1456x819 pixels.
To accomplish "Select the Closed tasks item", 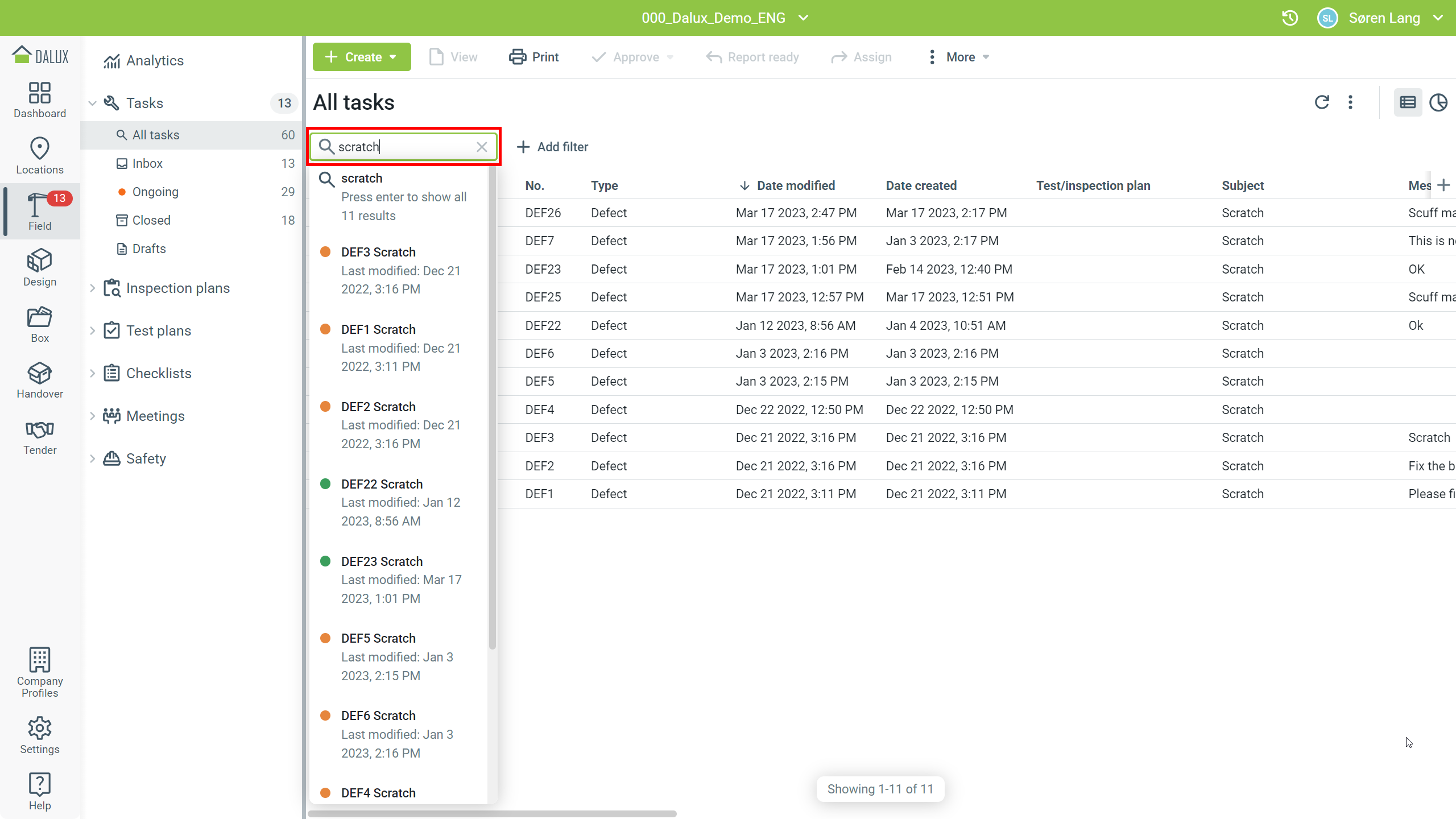I will 151,220.
